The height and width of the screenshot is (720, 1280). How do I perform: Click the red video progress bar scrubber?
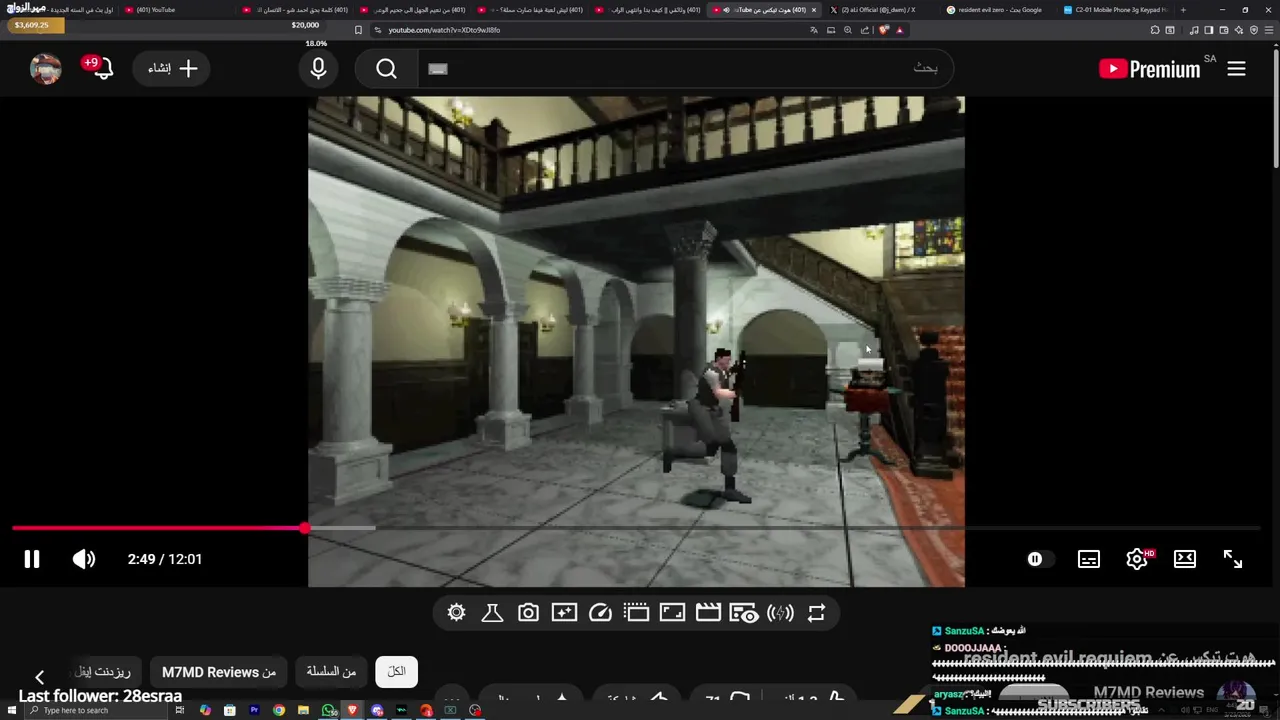coord(304,528)
